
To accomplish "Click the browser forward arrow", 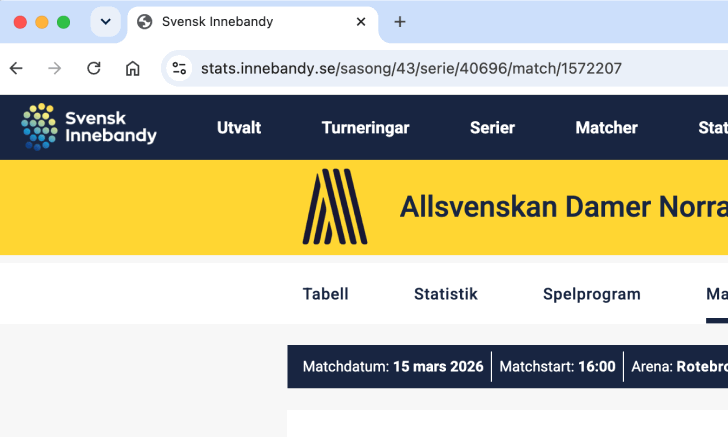I will point(55,68).
